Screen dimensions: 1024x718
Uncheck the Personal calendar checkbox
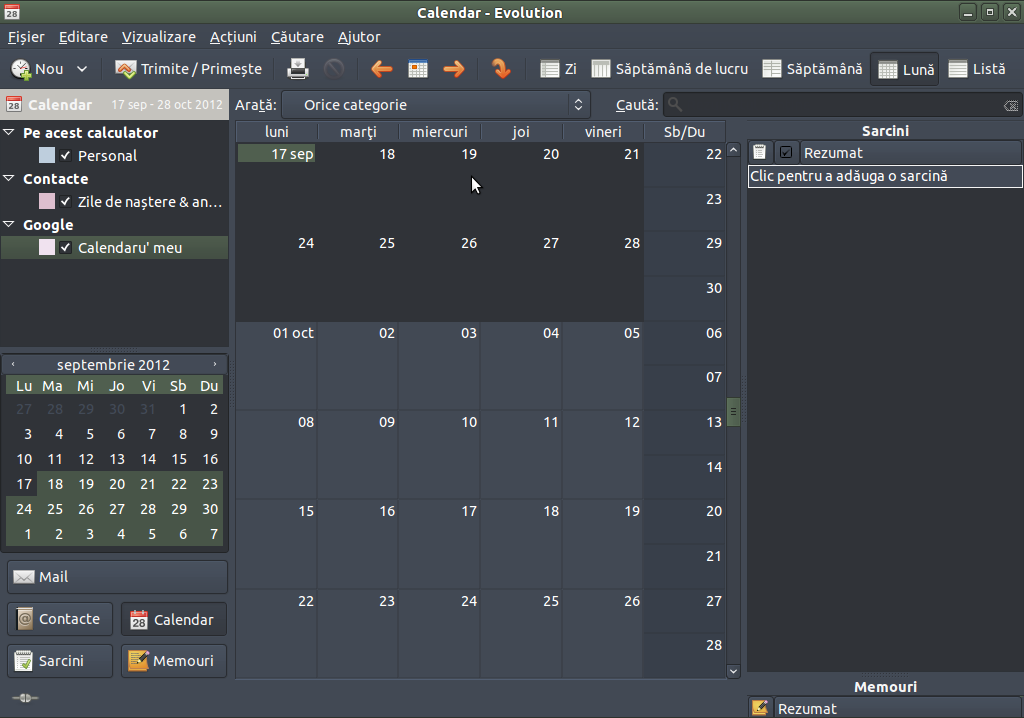pos(66,156)
